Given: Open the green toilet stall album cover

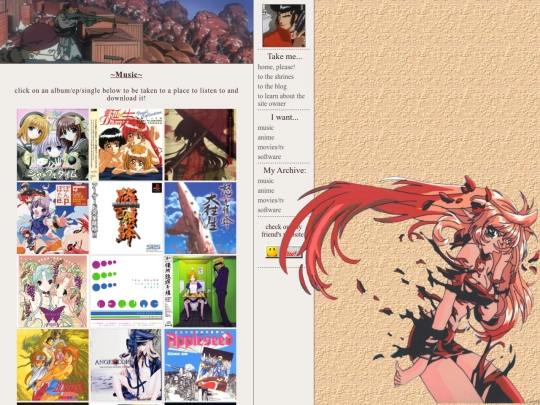Looking at the screenshot, I should click(200, 291).
